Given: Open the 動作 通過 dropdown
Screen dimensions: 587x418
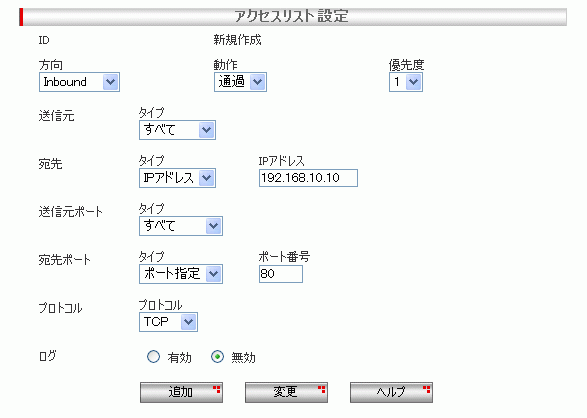Looking at the screenshot, I should 240,82.
